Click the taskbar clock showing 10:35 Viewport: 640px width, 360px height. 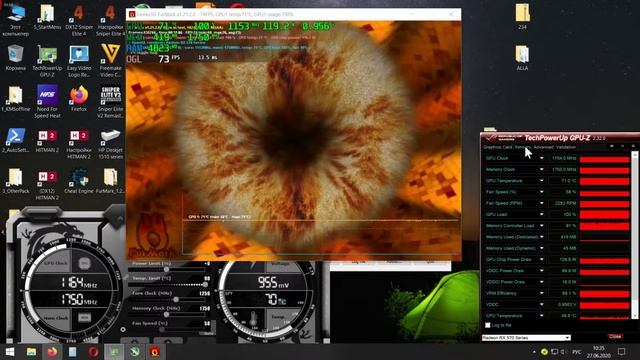pos(599,351)
